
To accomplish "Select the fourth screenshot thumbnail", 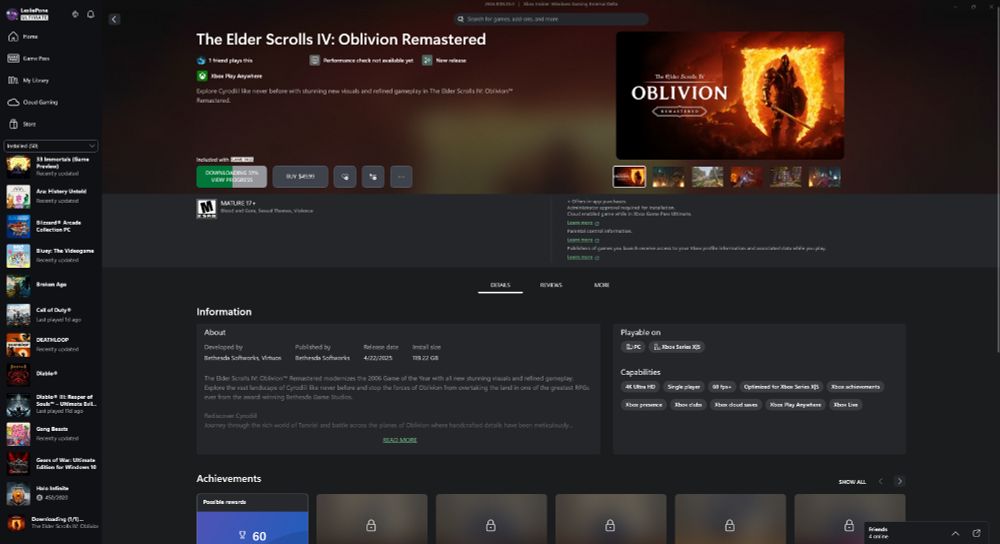I will [x=746, y=177].
